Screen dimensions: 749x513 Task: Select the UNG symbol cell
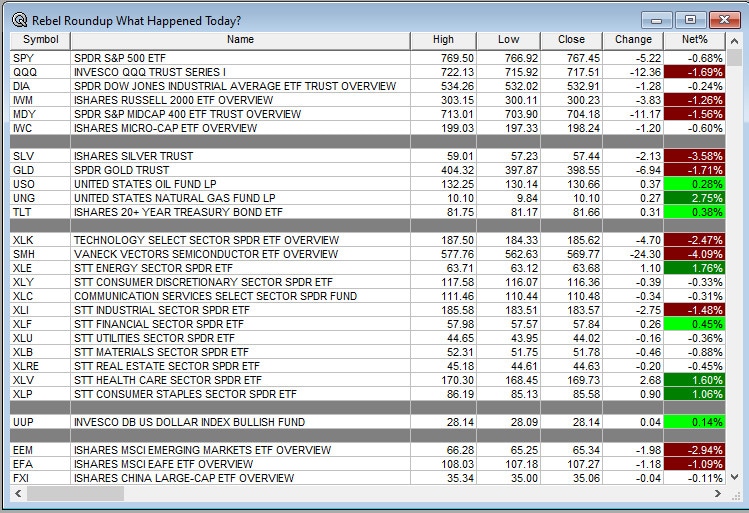coord(40,198)
